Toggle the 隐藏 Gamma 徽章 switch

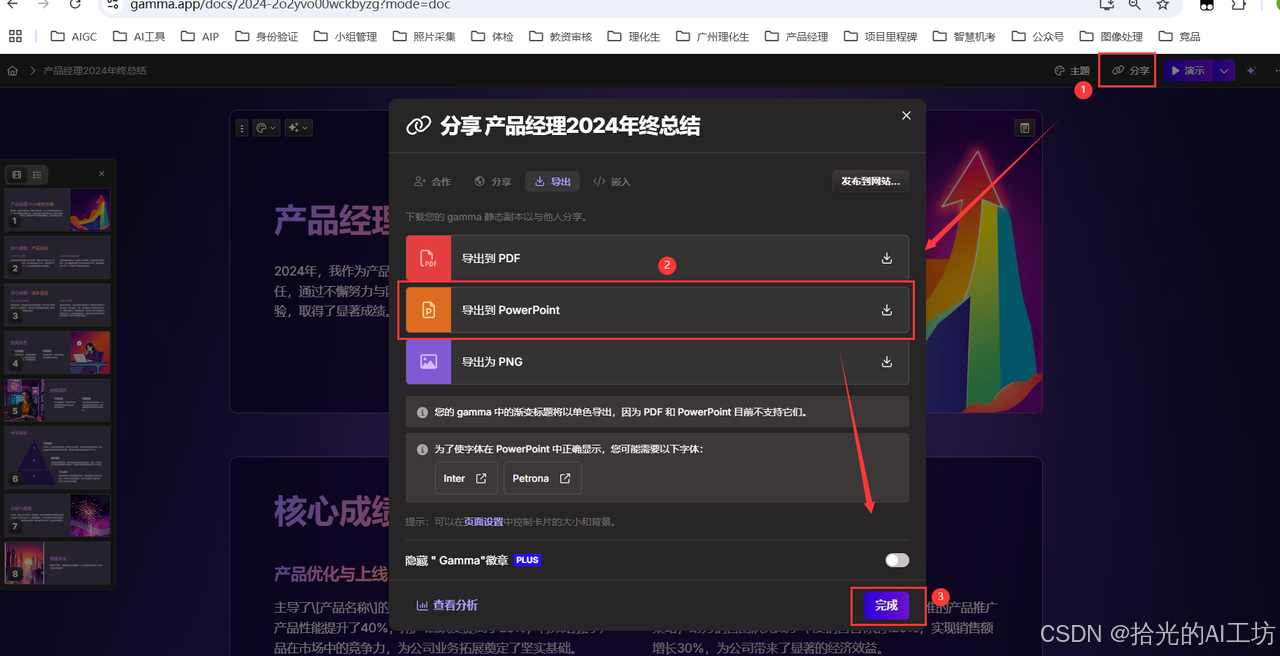pyautogui.click(x=897, y=560)
